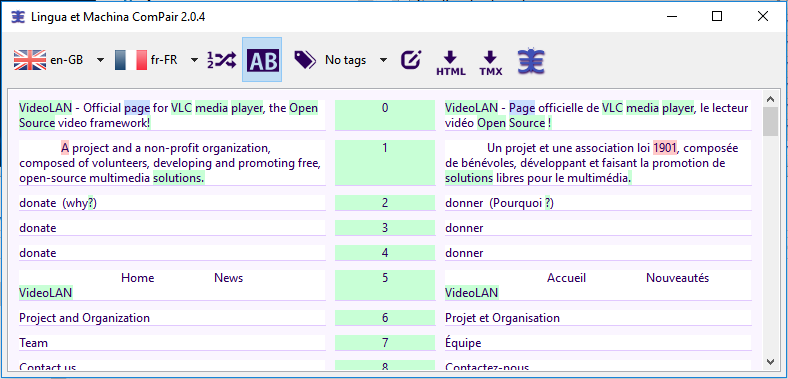788x379 pixels.
Task: Click the tags label icon
Action: (x=305, y=60)
